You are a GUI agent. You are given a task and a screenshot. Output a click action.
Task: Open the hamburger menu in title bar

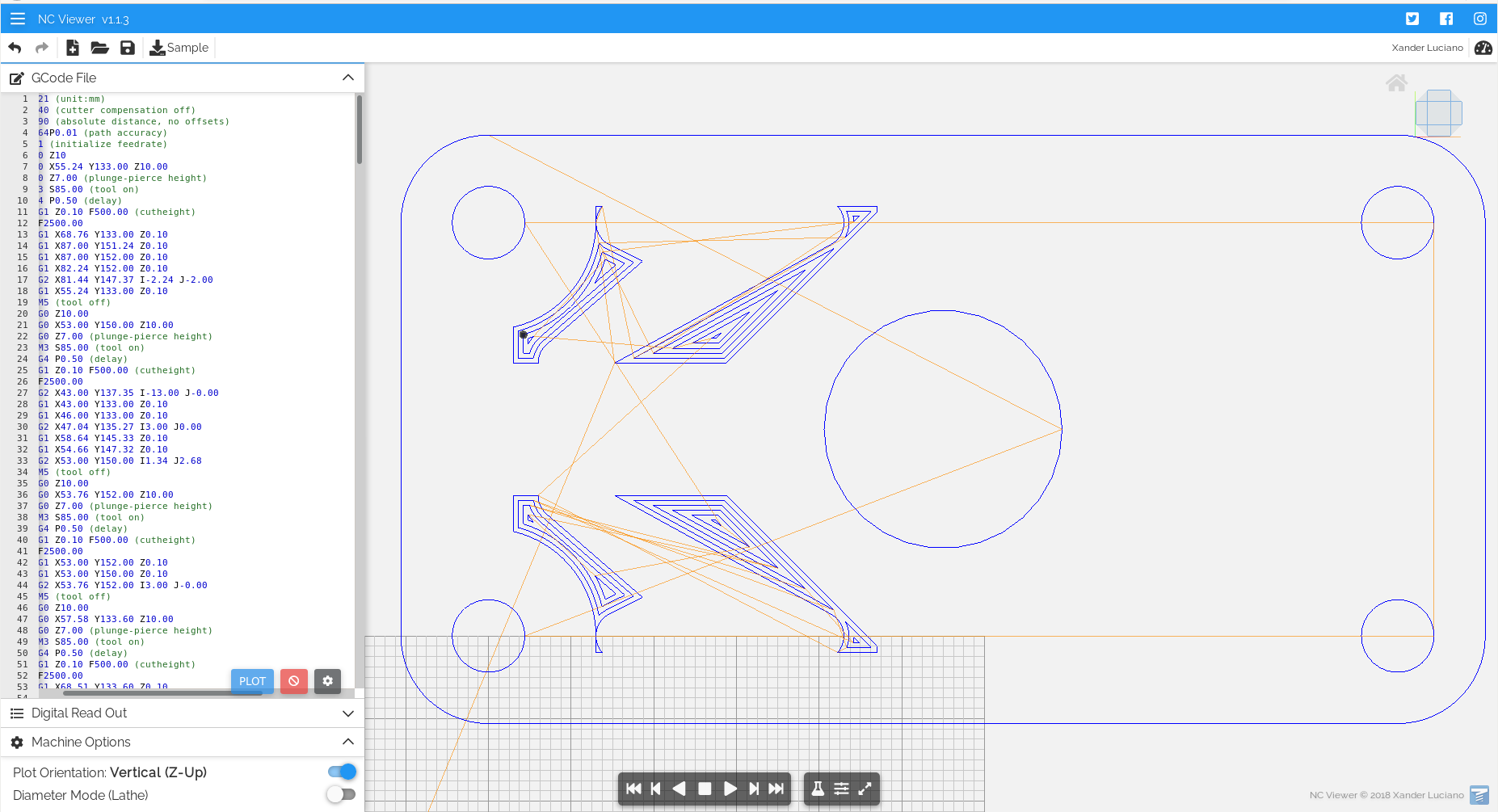coord(18,19)
